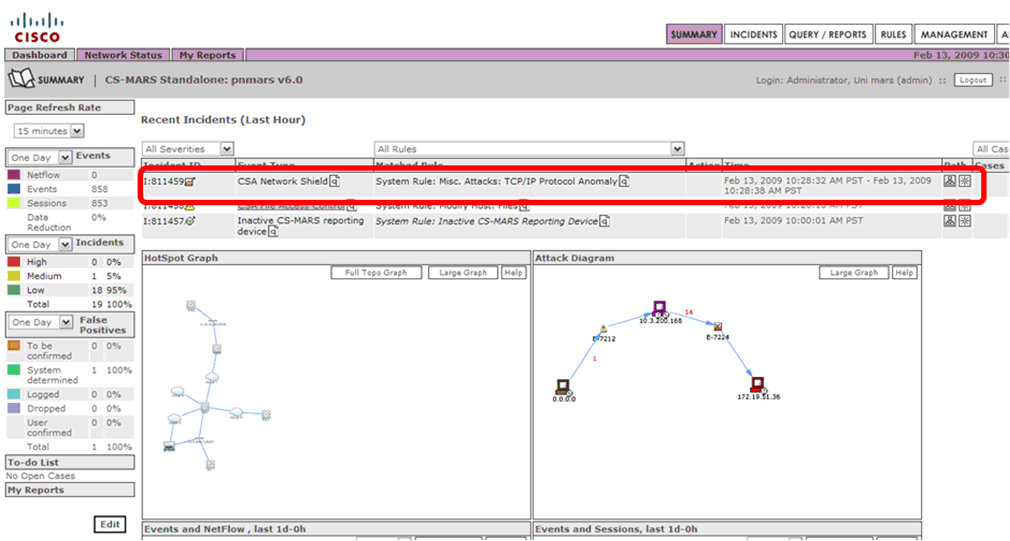Screen dimensions: 1010x541
Task: Open the False Positives One Day dropdown
Action: (x=40, y=322)
